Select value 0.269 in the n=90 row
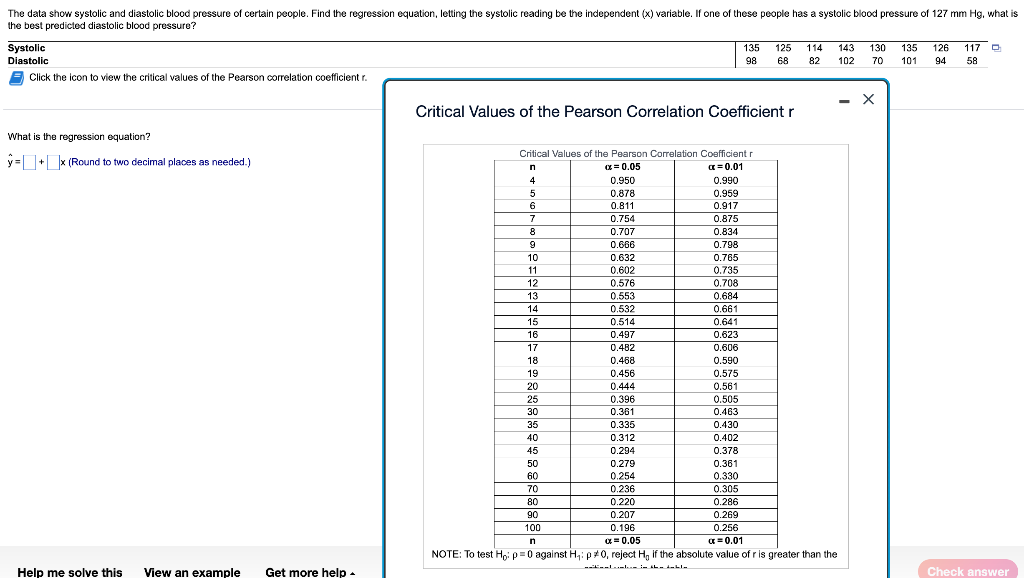 pyautogui.click(x=726, y=515)
